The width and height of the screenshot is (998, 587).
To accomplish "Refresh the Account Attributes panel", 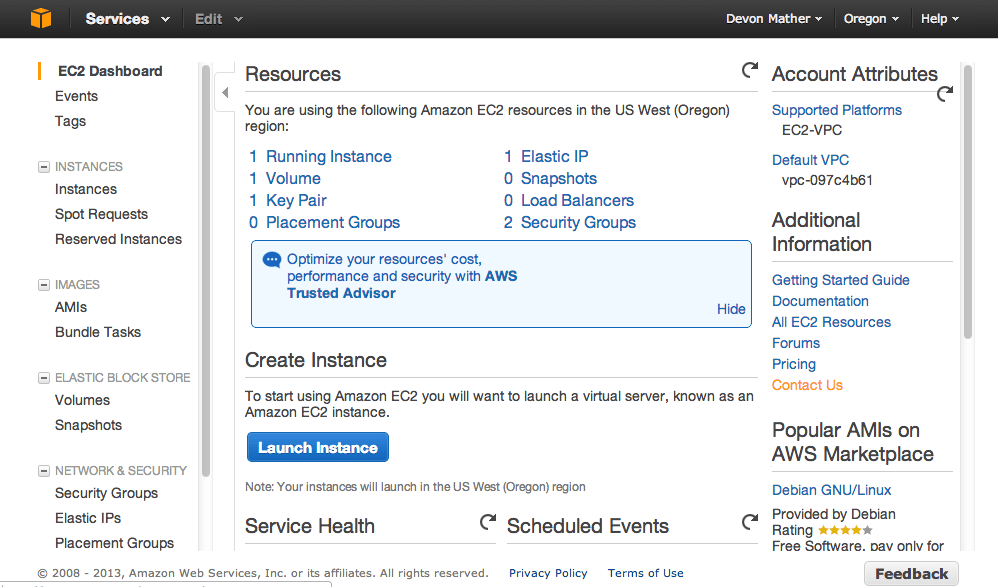I will 944,93.
